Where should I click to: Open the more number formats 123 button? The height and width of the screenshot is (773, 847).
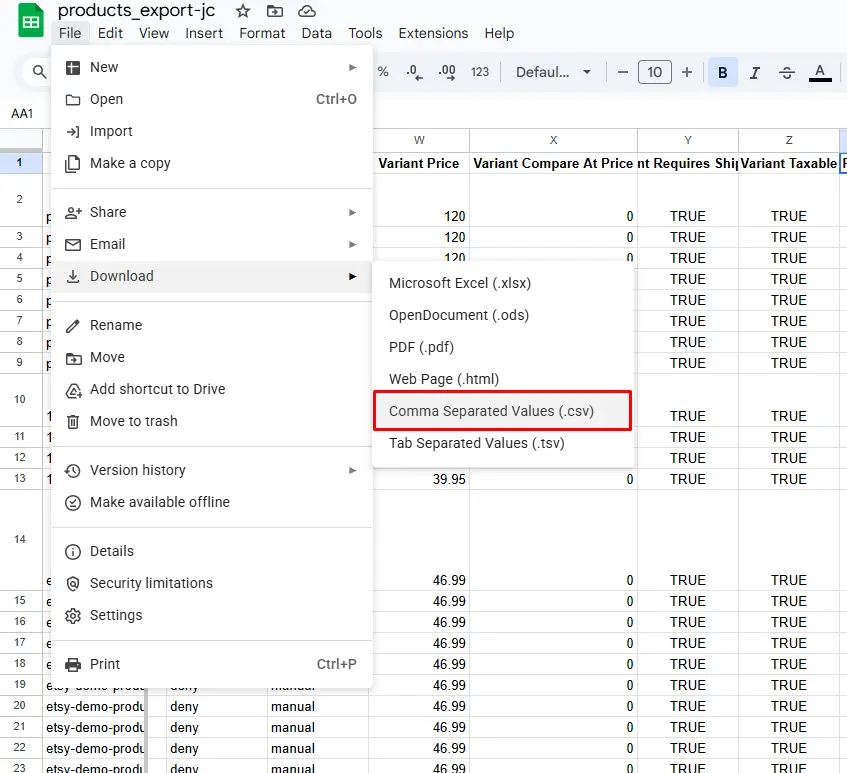480,72
